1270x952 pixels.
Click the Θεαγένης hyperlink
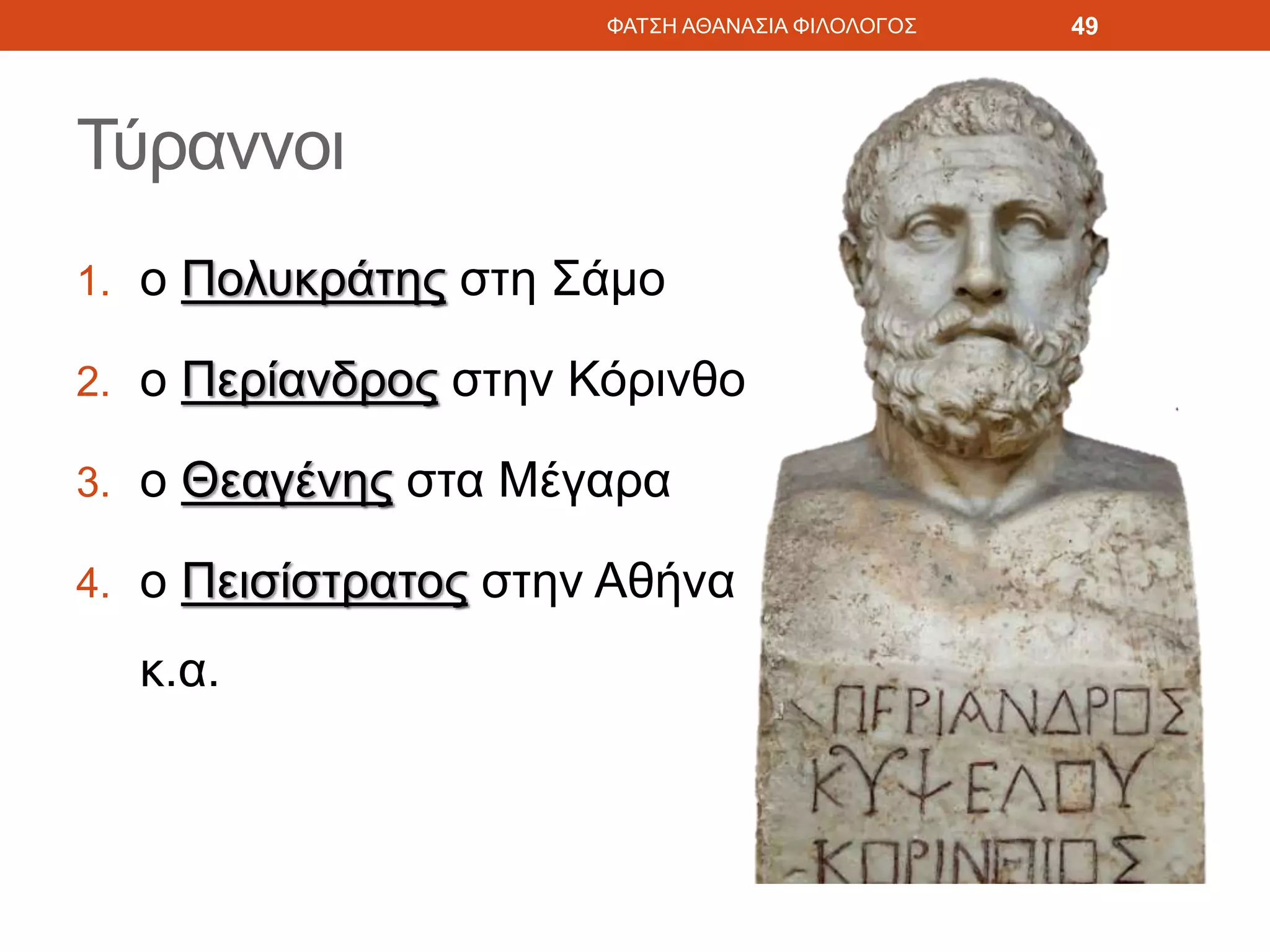pos(287,482)
